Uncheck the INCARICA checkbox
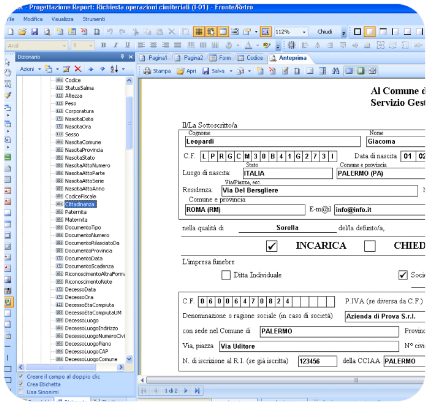This screenshot has width=429, height=405. (x=272, y=246)
